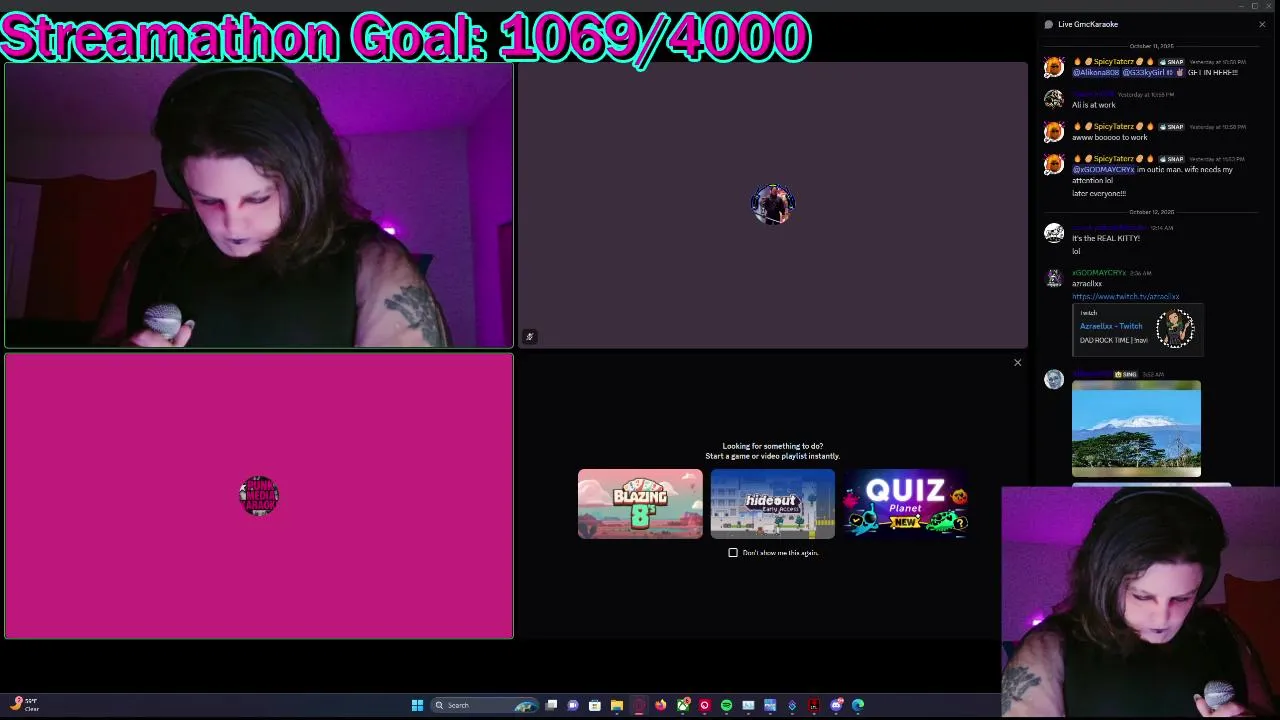Click the round logo avatar in the pink tile
This screenshot has width=1280, height=720.
(x=259, y=495)
